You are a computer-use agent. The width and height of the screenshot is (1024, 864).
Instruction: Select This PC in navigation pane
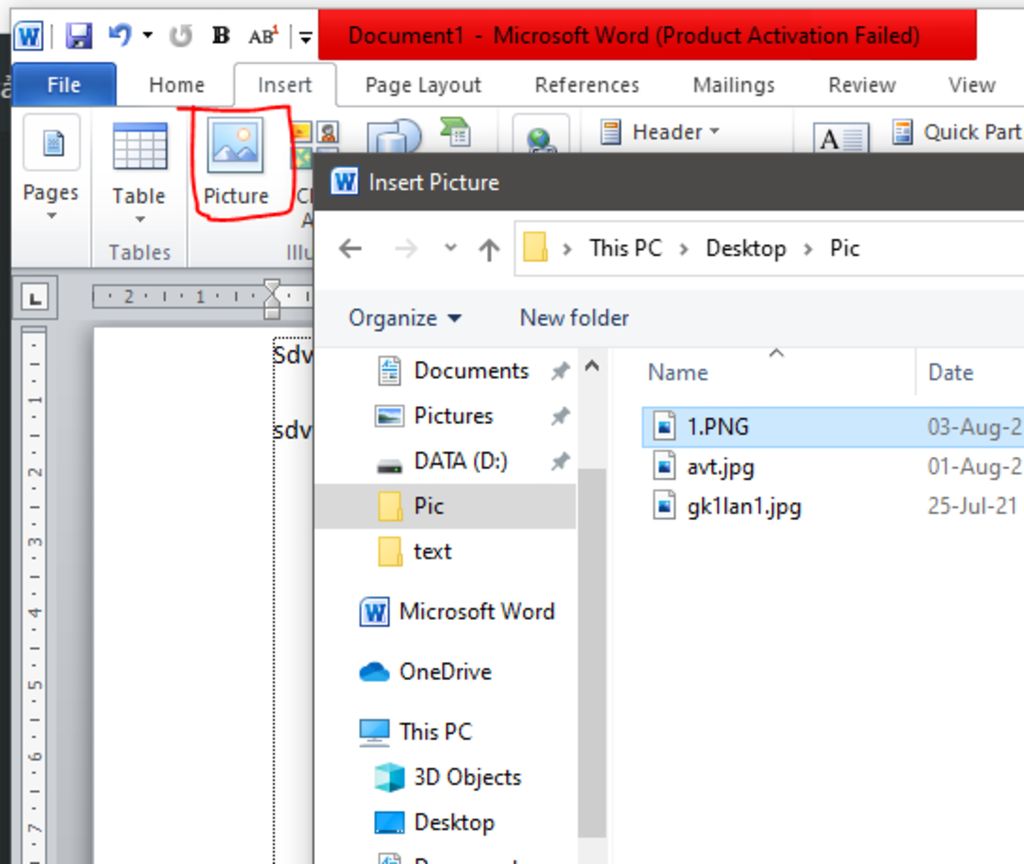click(415, 731)
